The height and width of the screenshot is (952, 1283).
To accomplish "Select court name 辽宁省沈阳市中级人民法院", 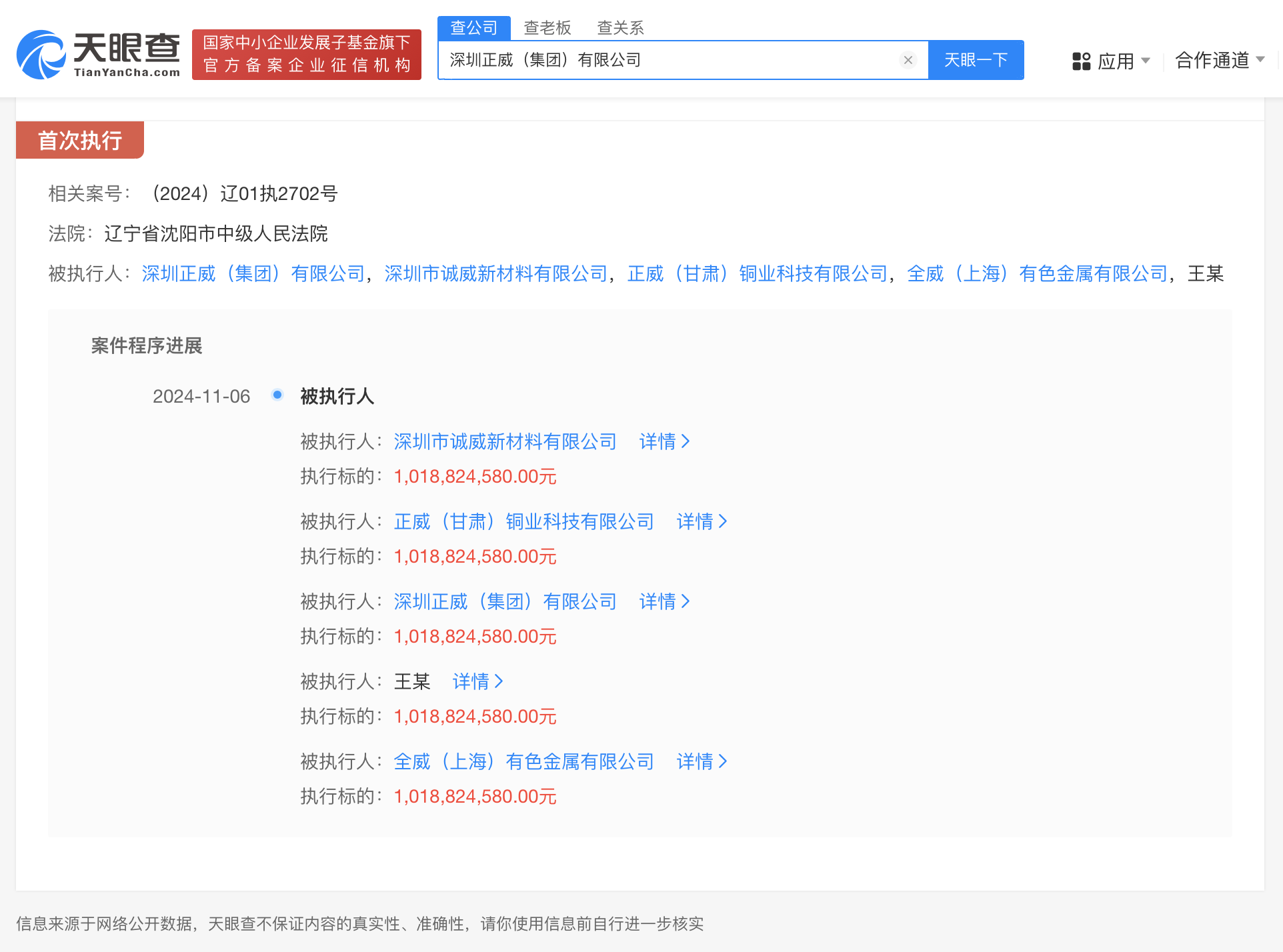I will 216,234.
